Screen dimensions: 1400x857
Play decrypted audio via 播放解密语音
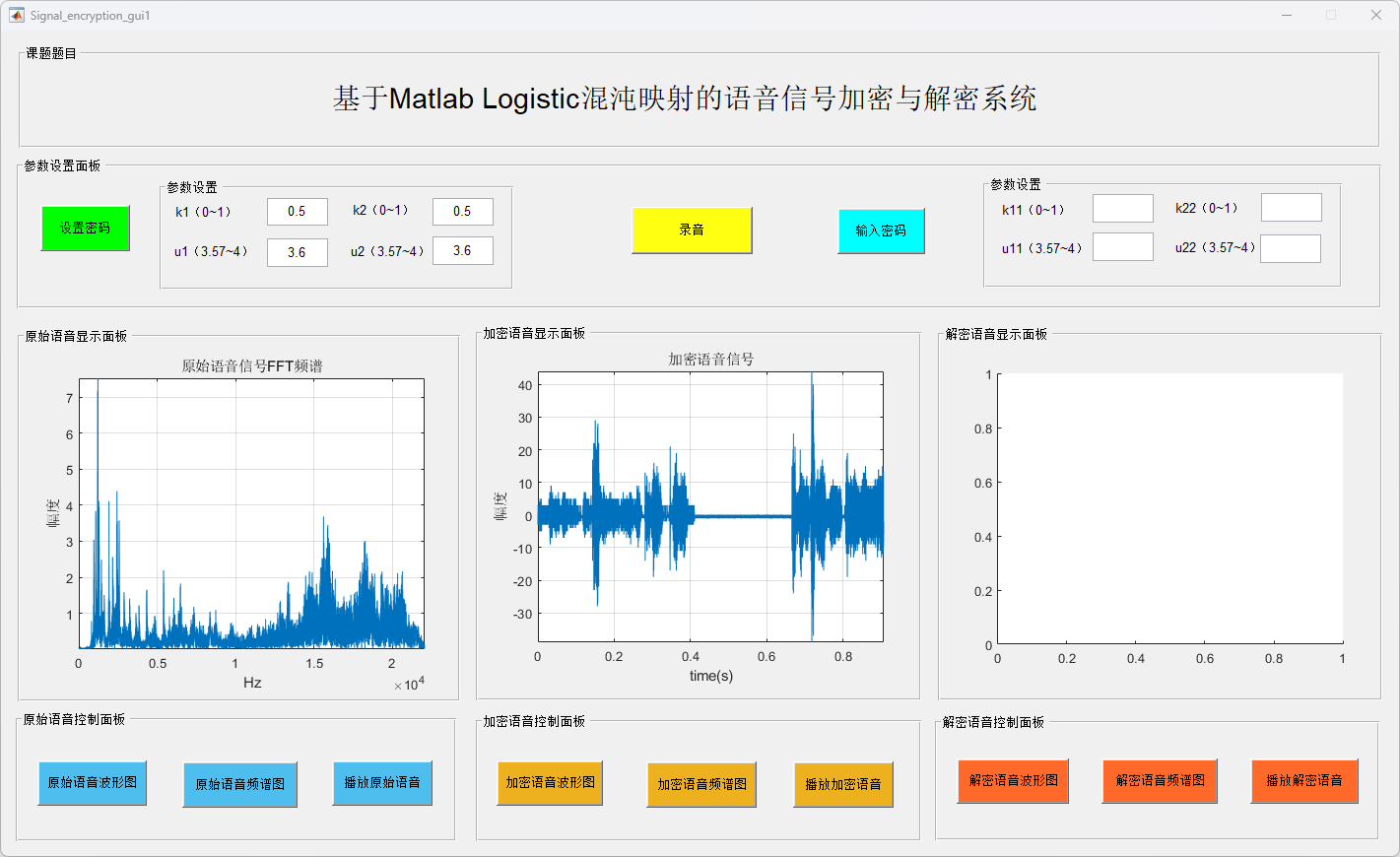click(1304, 781)
